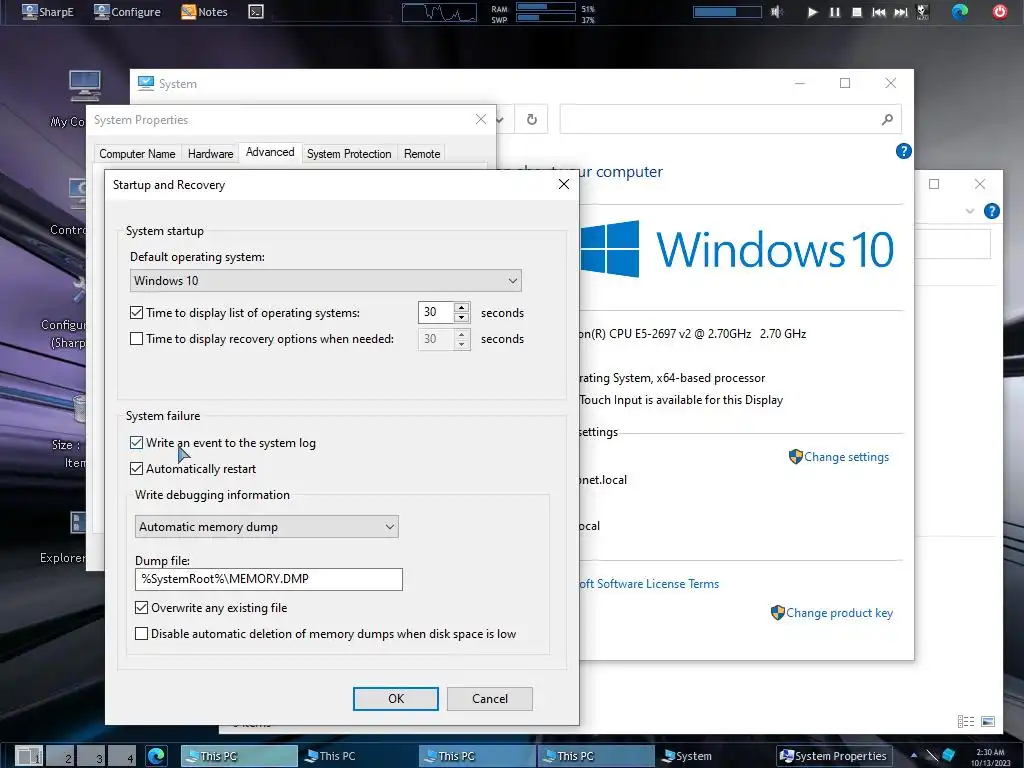Switch to large icons view in the rear window
The image size is (1024, 768).
[988, 721]
